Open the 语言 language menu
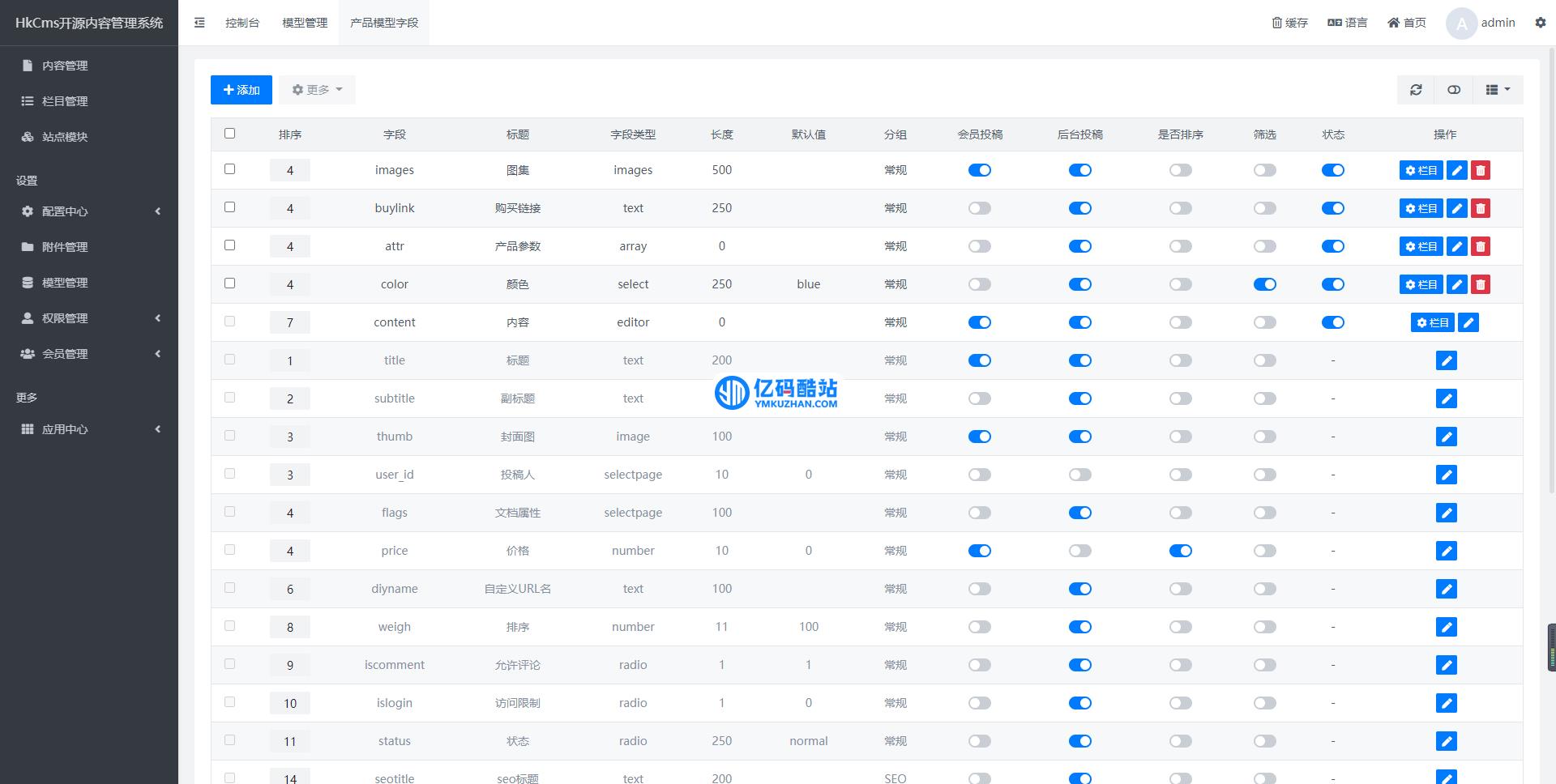This screenshot has height=784, width=1556. pos(1347,23)
